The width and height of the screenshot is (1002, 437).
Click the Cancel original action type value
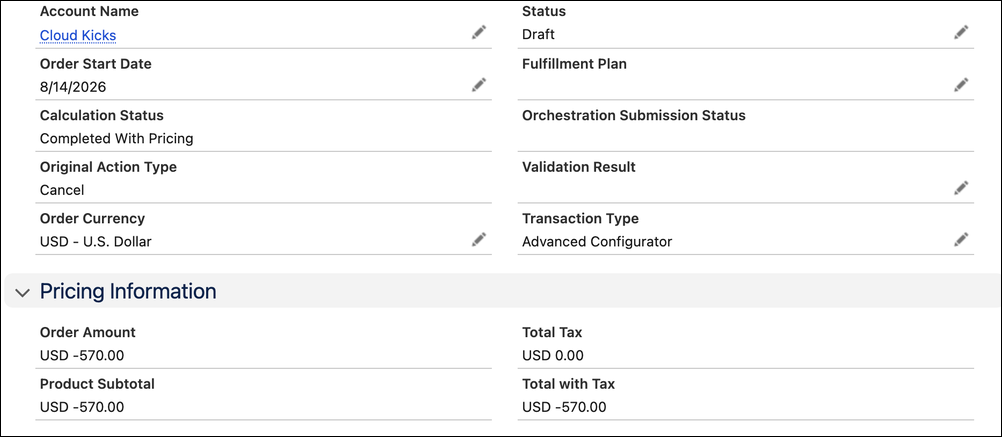click(62, 190)
